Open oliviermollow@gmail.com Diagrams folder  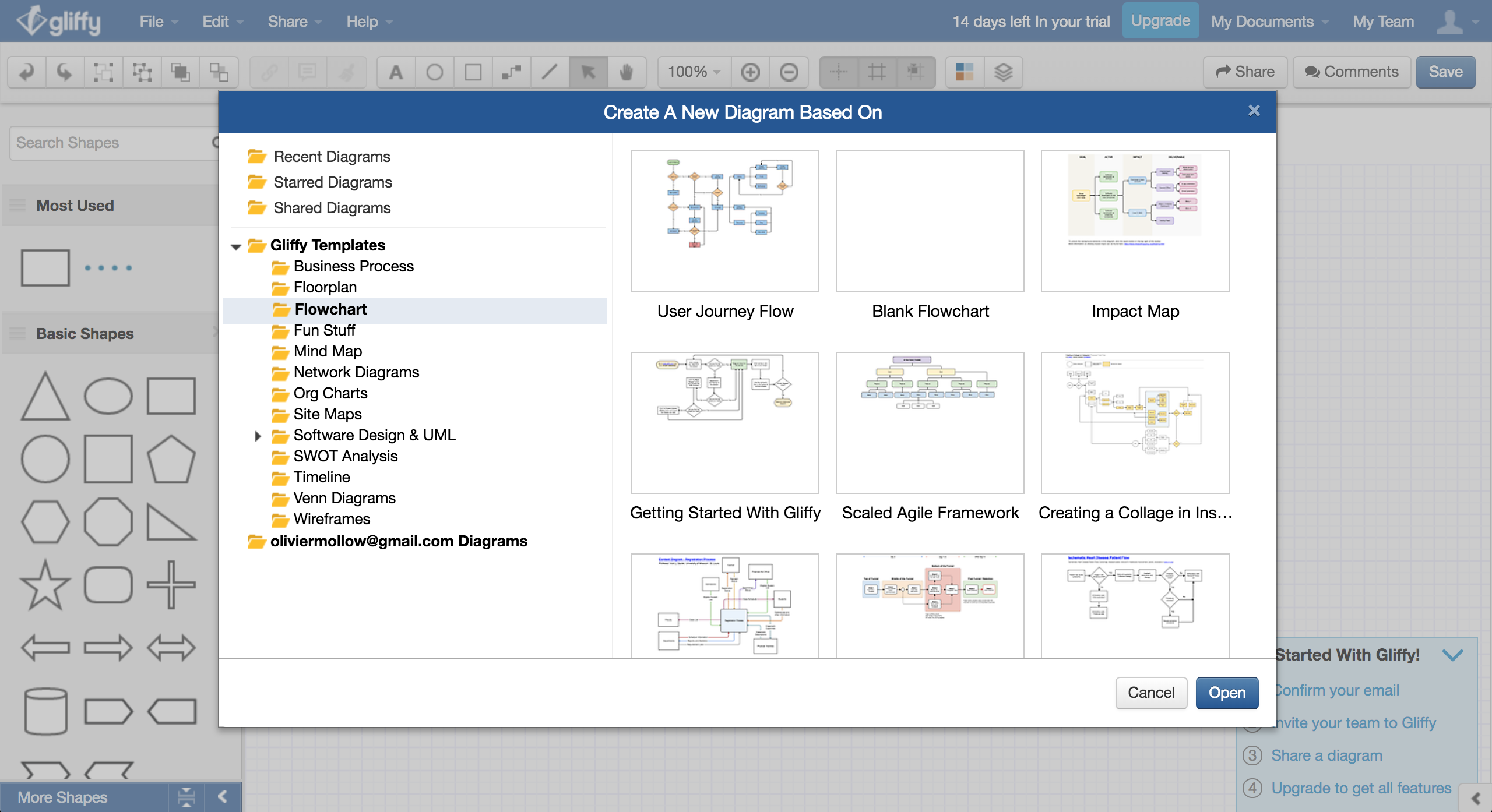pos(387,542)
